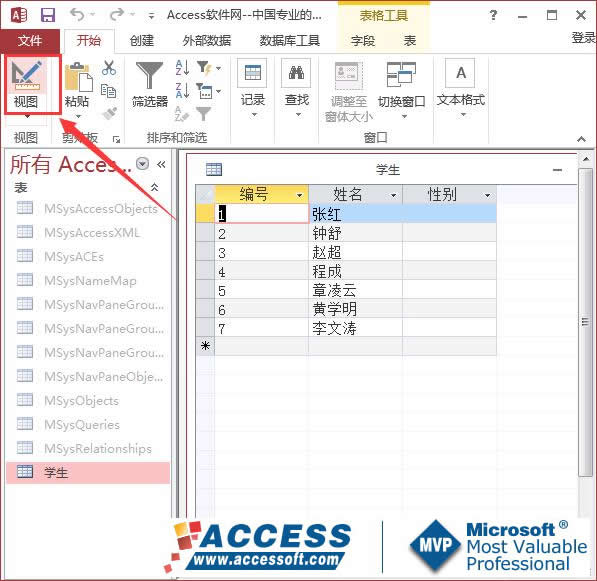Click the 视图 design view icon
Image resolution: width=597 pixels, height=581 pixels.
tap(26, 75)
